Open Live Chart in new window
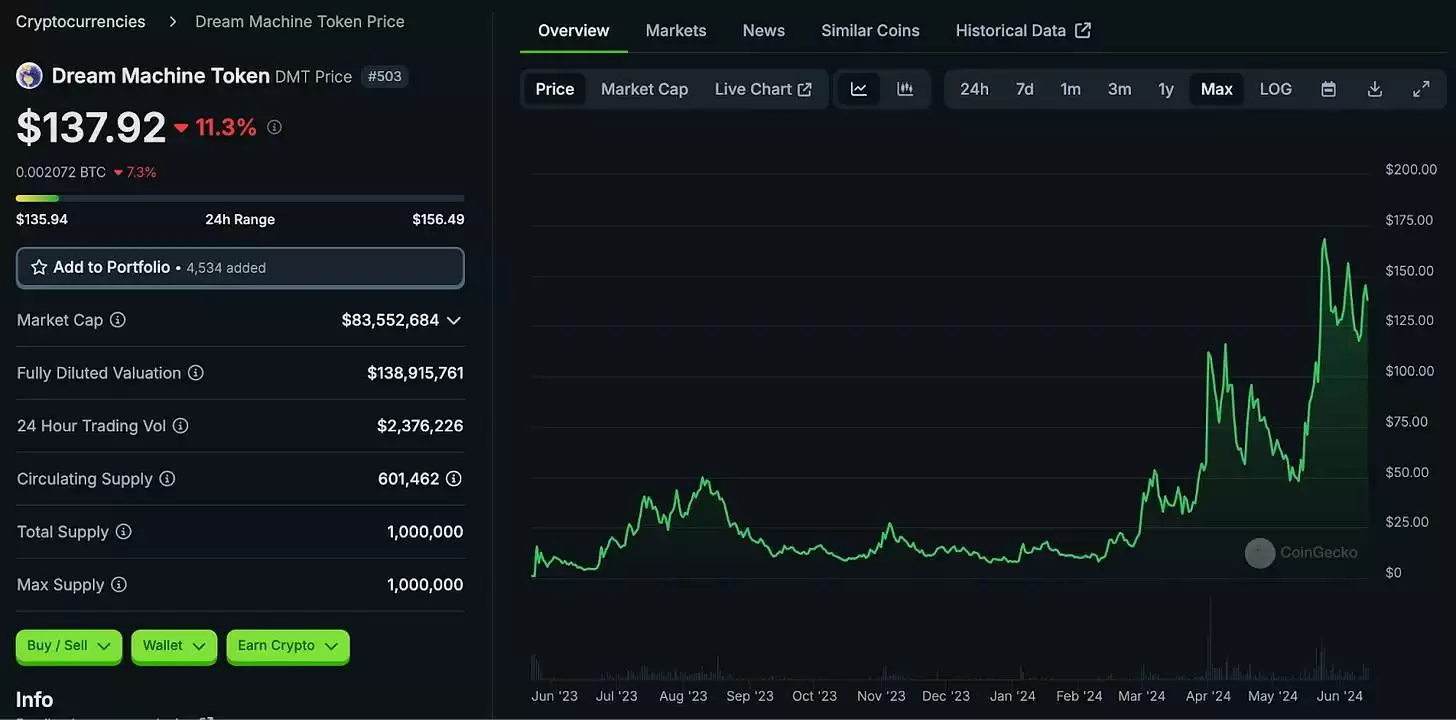 tap(763, 89)
